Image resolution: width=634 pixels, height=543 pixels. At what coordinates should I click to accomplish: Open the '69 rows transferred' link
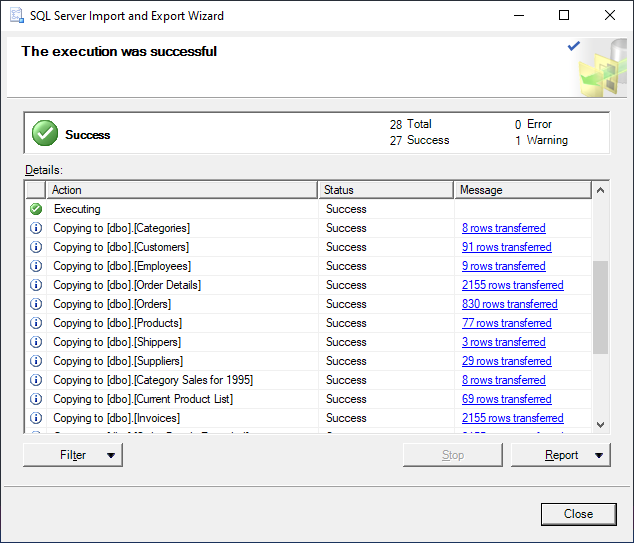click(507, 399)
